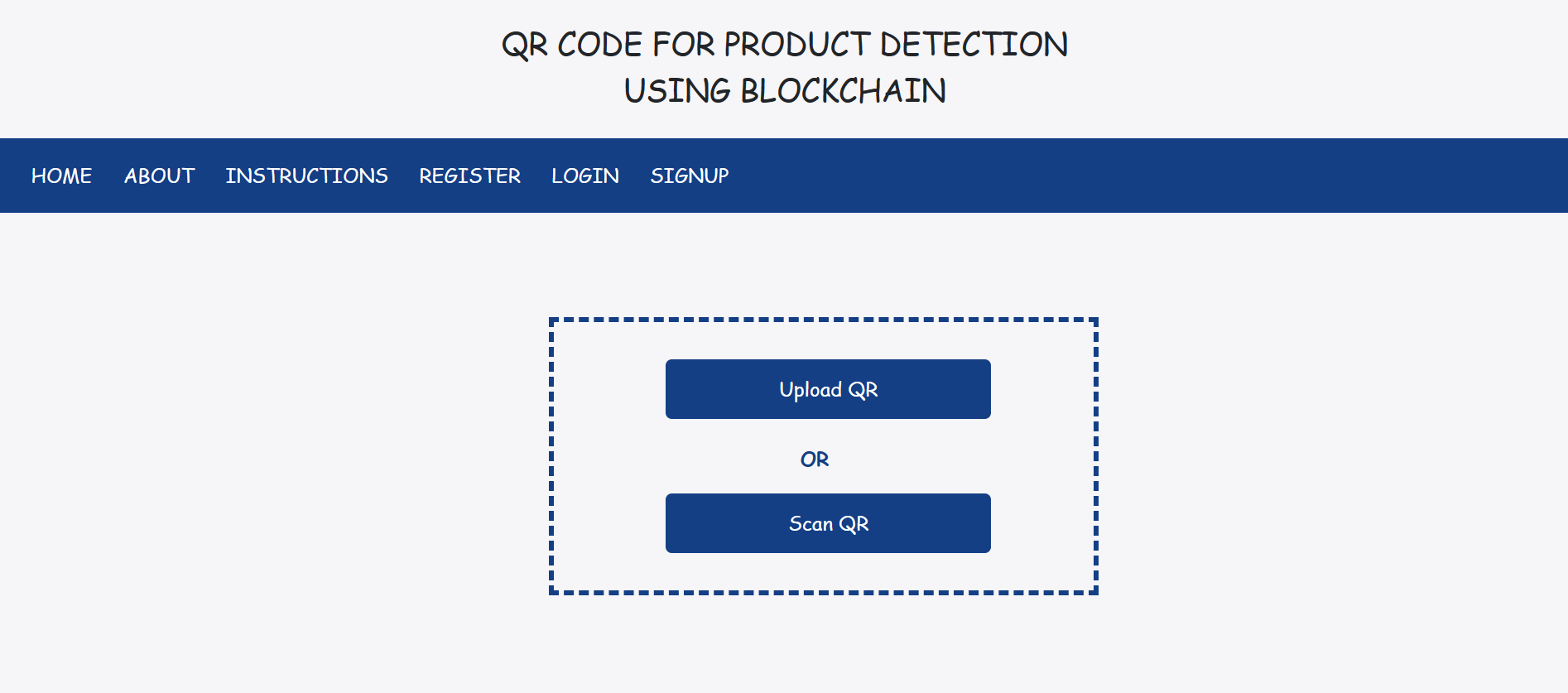Navigate to SIGNUP from the top bar

[690, 176]
